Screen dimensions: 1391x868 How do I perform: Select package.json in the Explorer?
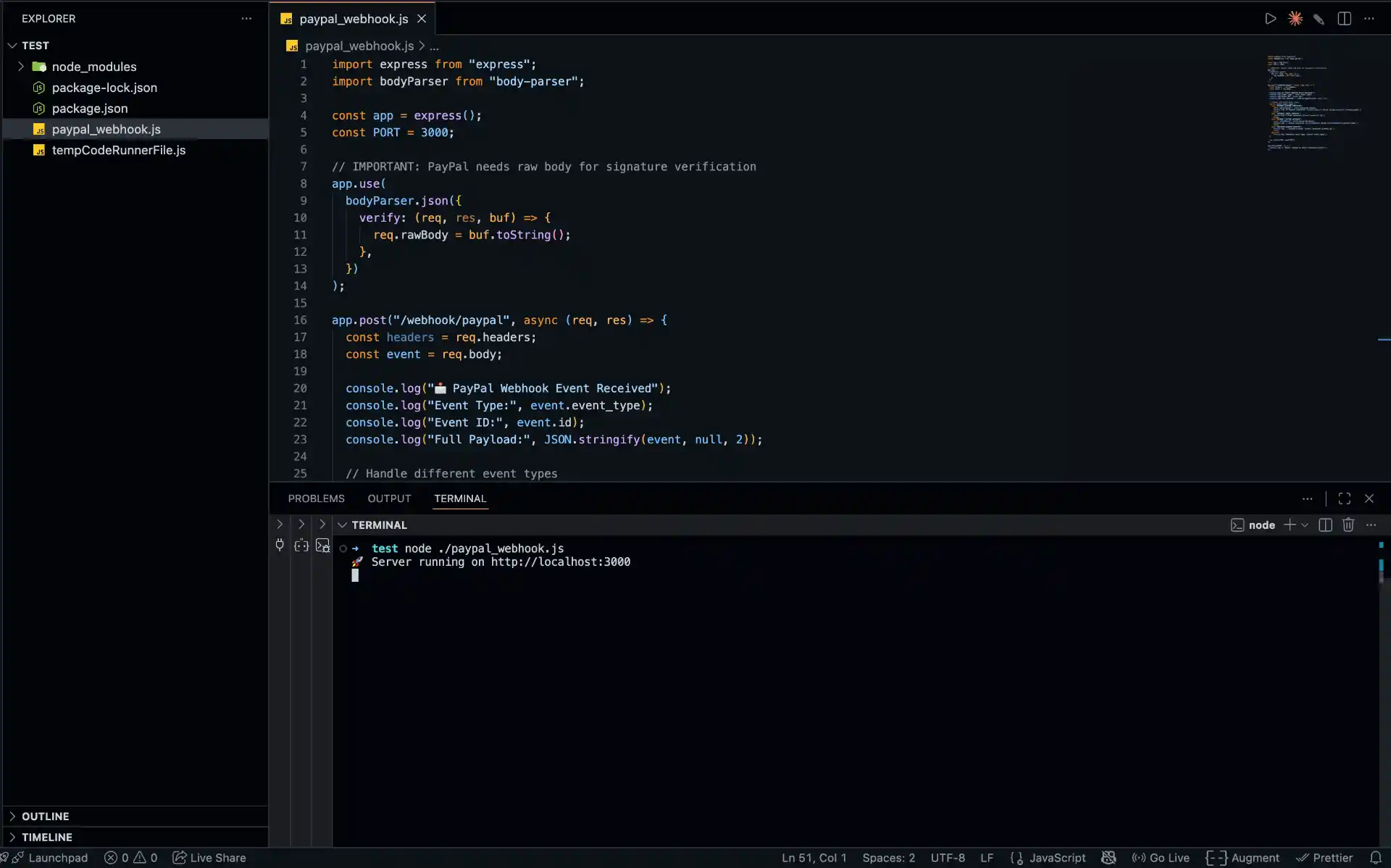click(88, 108)
